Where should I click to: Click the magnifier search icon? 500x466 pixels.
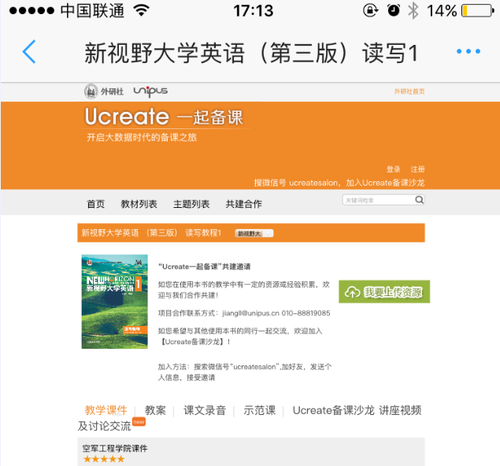[419, 200]
